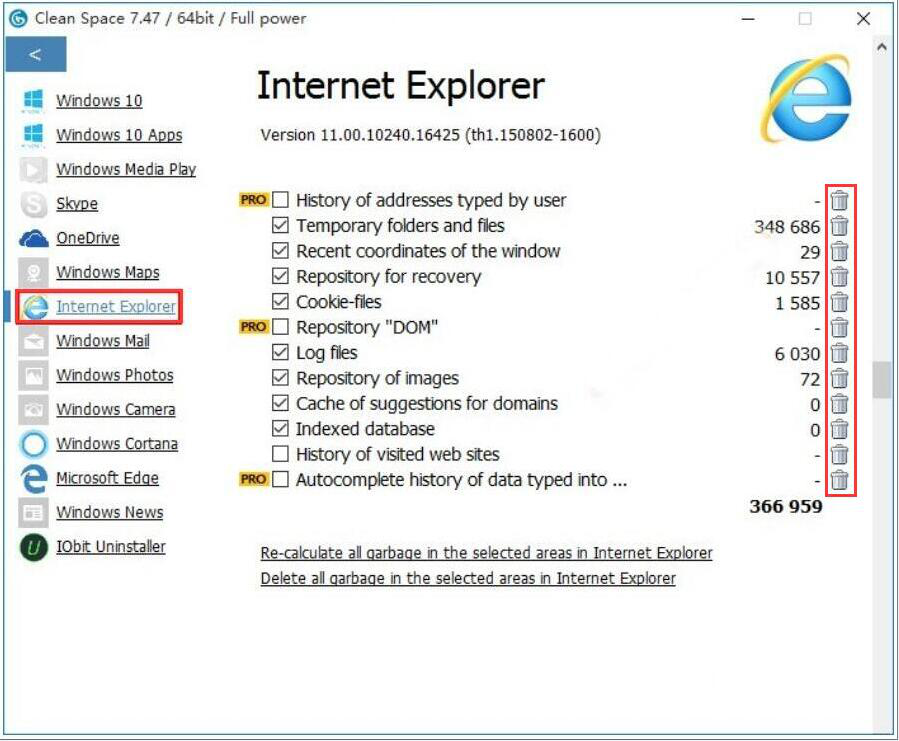Go back using the blue arrow button
899x741 pixels.
tap(36, 54)
